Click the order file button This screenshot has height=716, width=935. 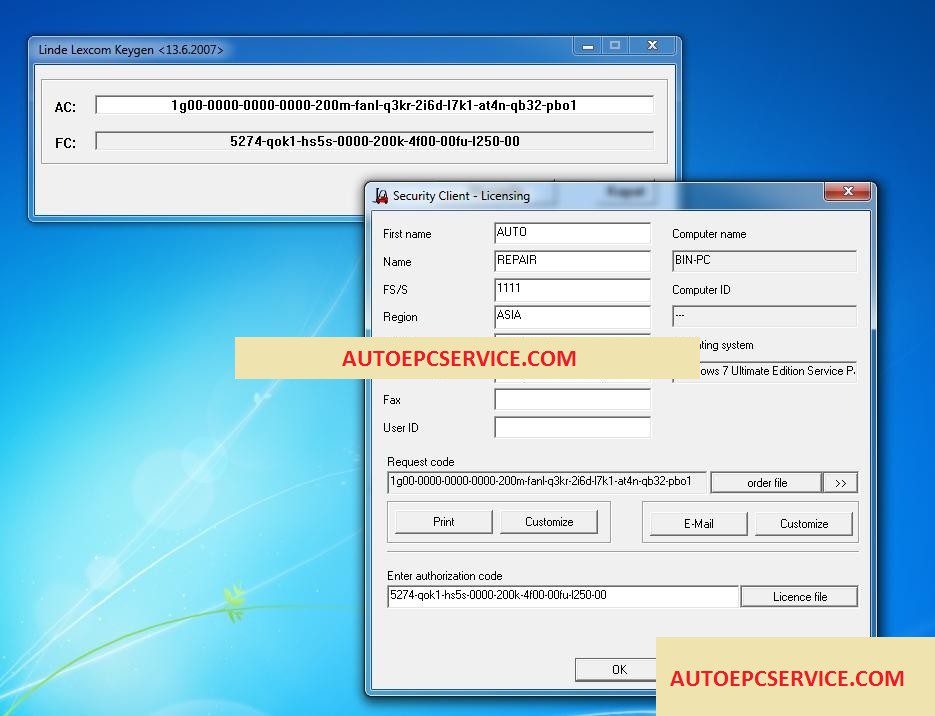tap(767, 483)
